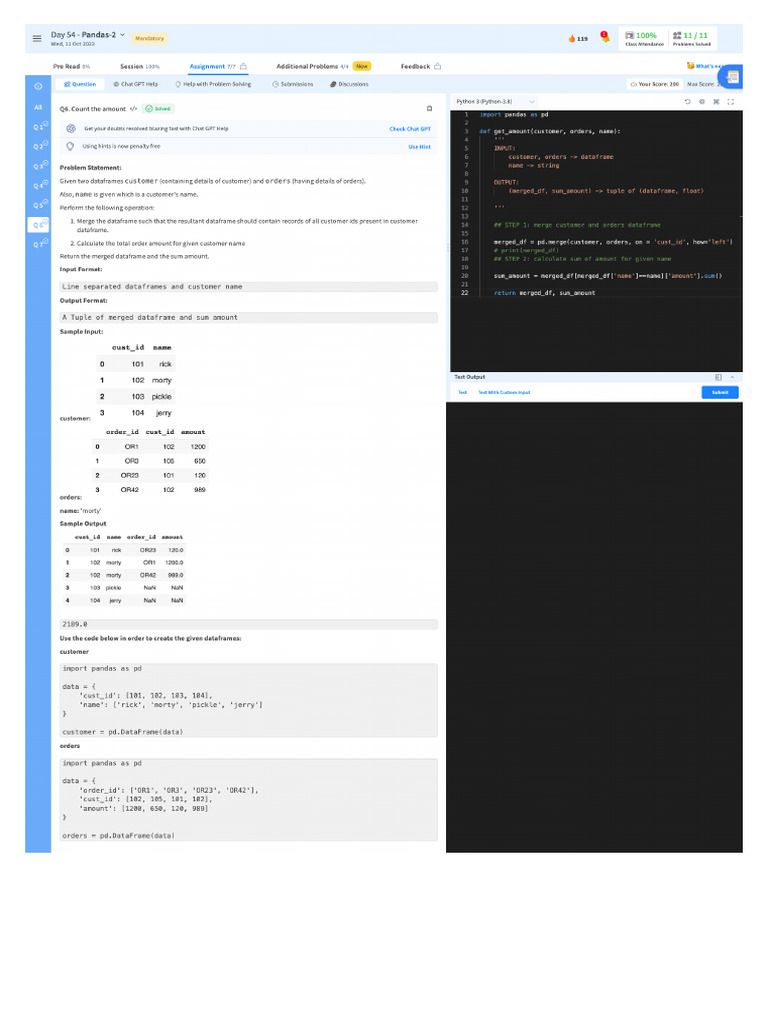Select the Assignment 7/7 tab
The image size is (768, 1024).
(218, 67)
